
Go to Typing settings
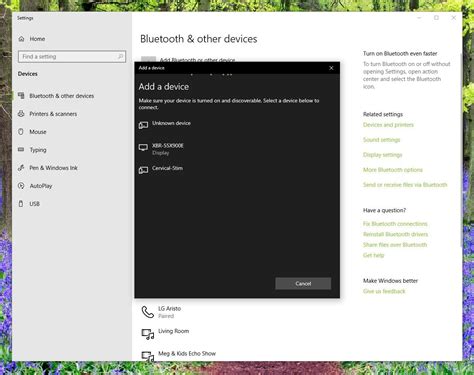38,150
